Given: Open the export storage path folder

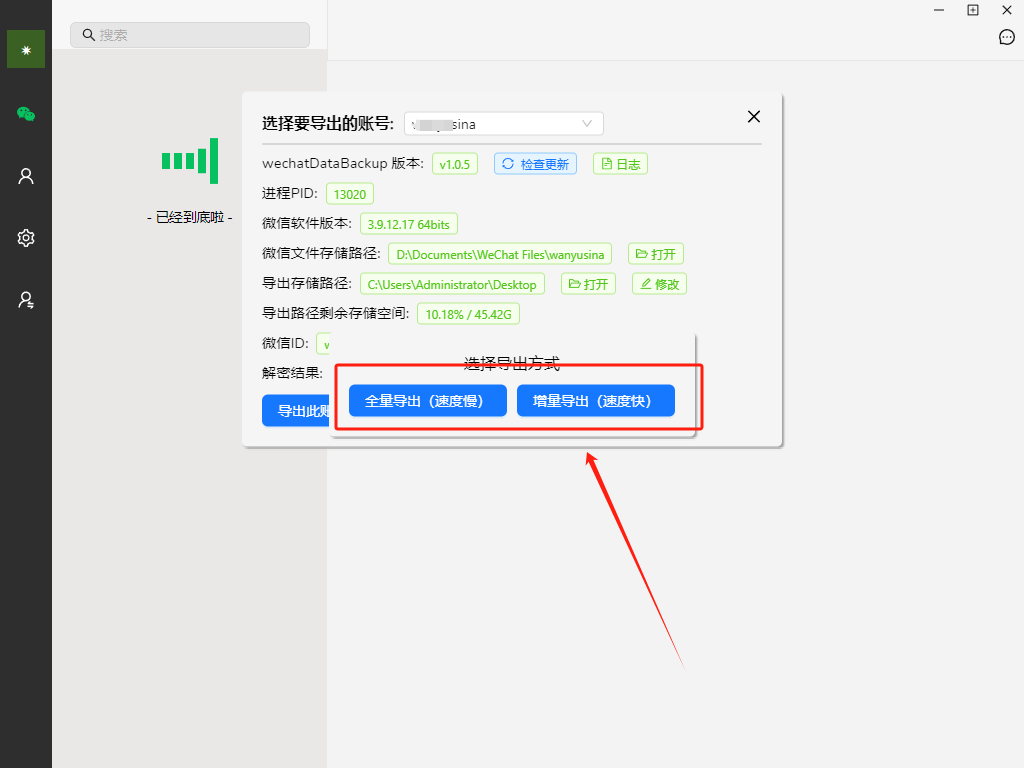Looking at the screenshot, I should [588, 284].
